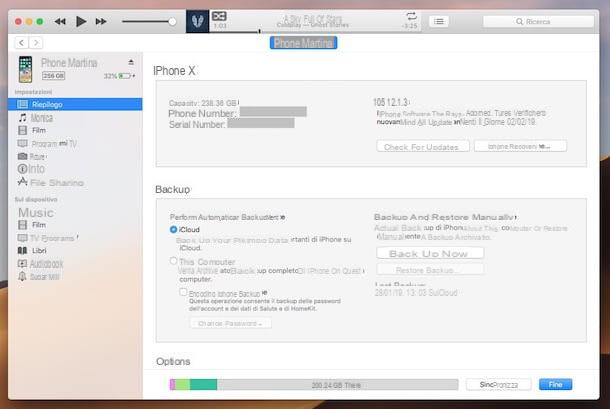Select the iPhone Martina device button

pos(303,43)
